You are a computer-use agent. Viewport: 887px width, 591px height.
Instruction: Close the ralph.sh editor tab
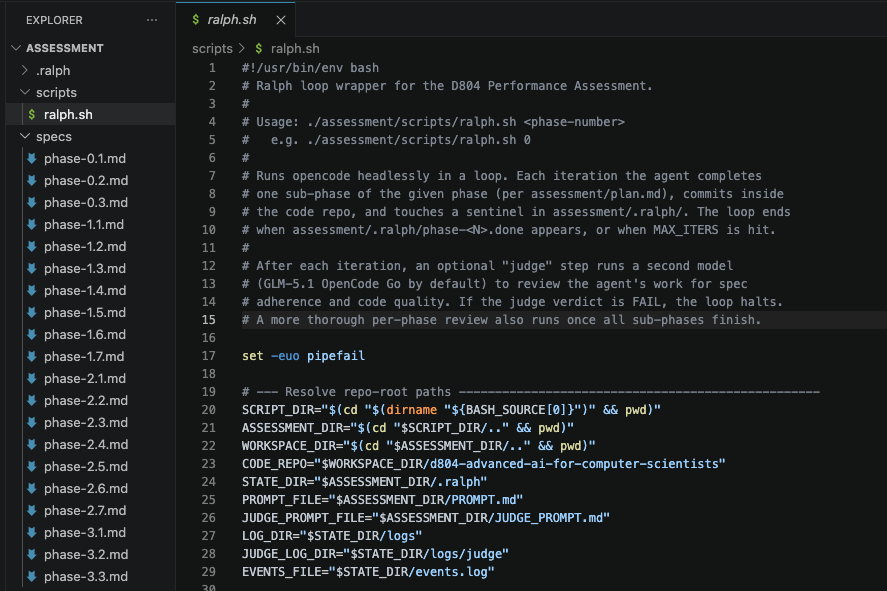coord(281,20)
